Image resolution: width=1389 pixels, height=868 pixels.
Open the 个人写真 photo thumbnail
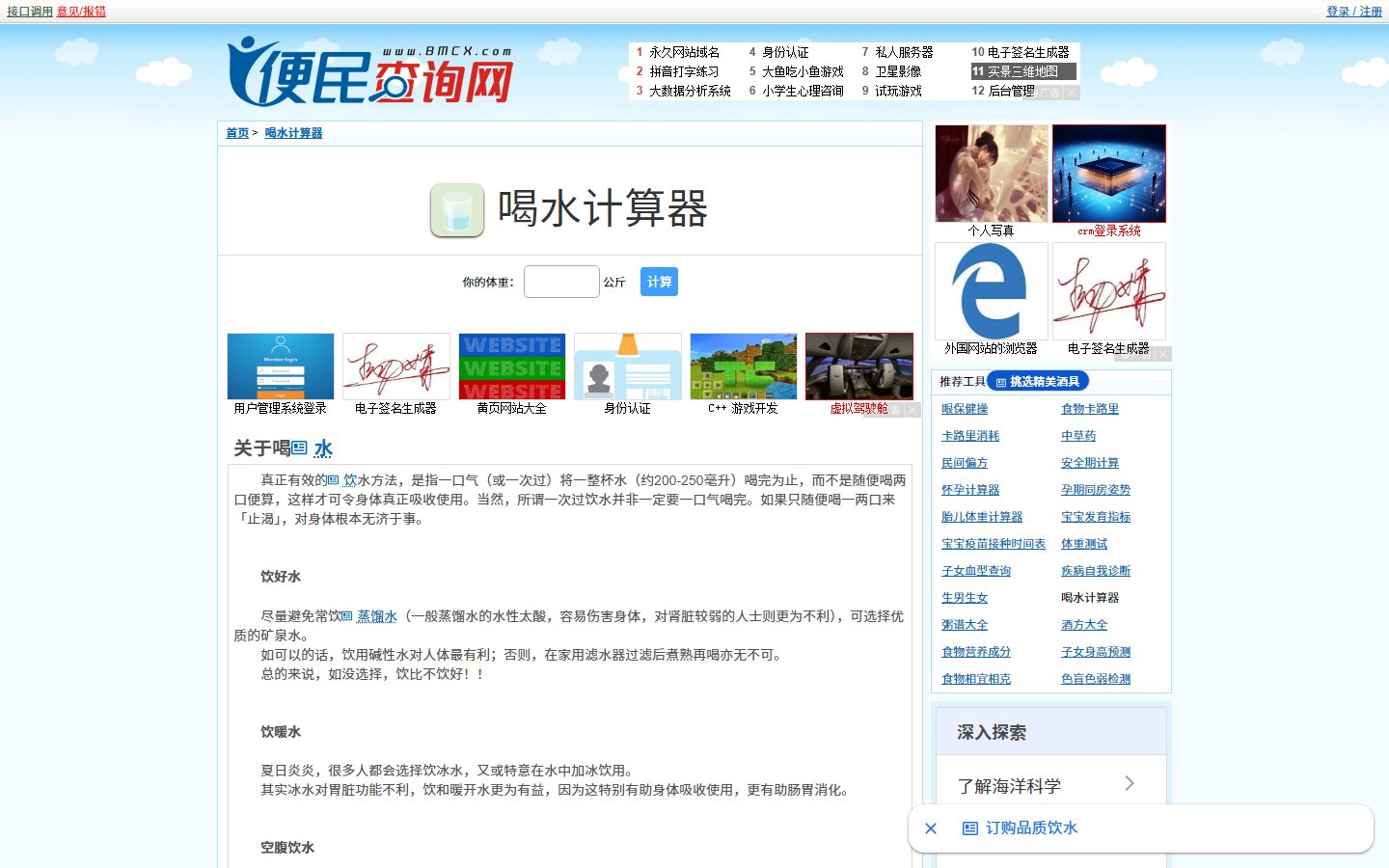point(992,174)
